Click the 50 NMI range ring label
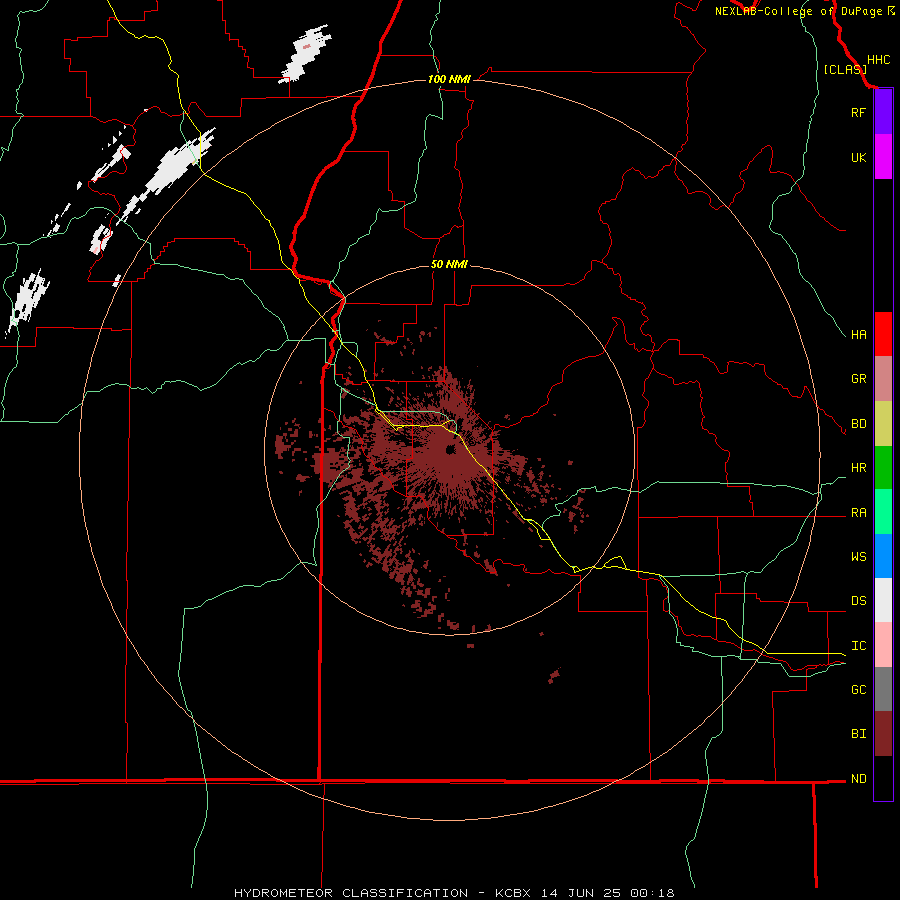Screen dimensions: 900x900 [449, 264]
